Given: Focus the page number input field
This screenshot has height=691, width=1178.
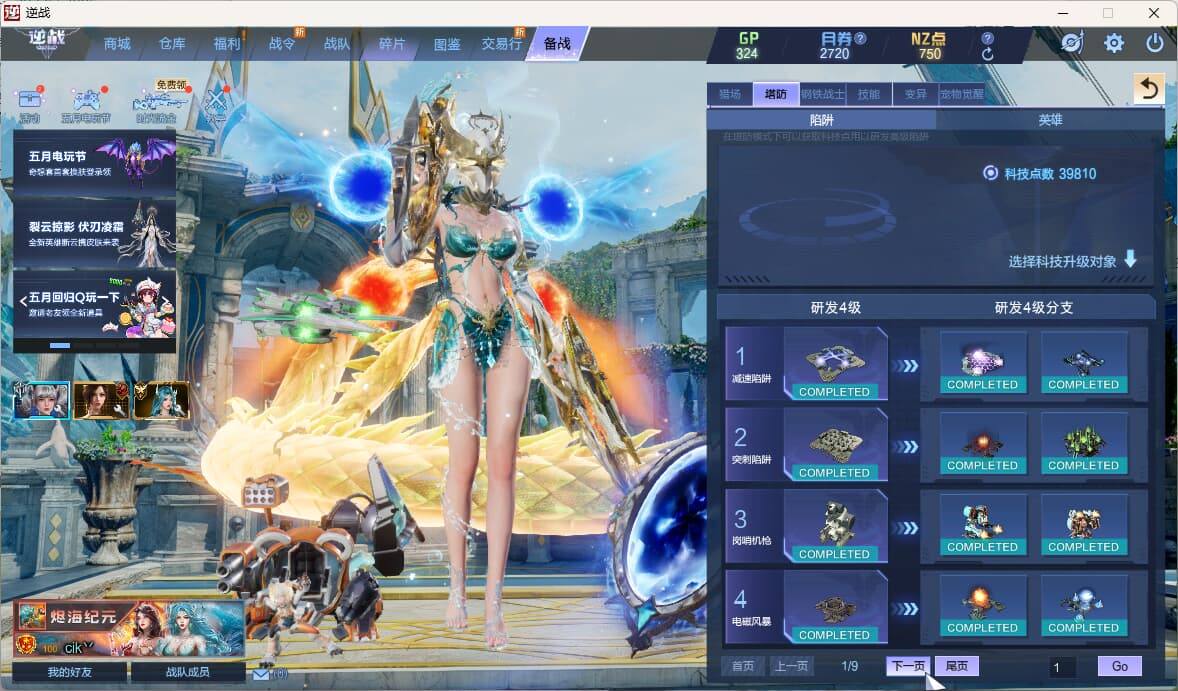Looking at the screenshot, I should tap(1062, 667).
